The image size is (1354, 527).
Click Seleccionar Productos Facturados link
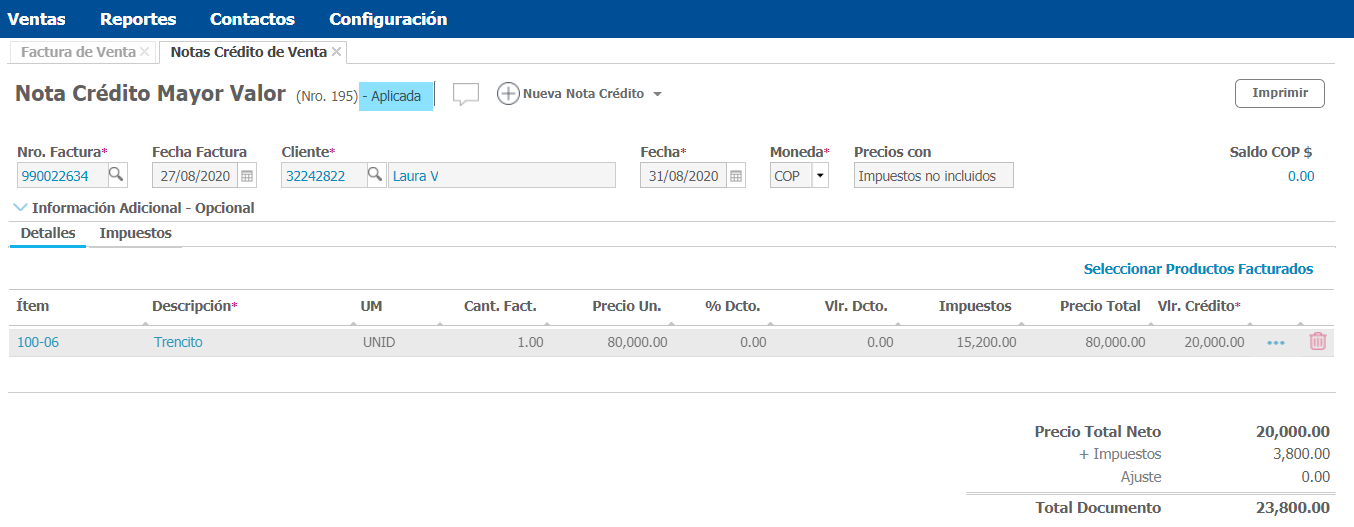click(1198, 269)
